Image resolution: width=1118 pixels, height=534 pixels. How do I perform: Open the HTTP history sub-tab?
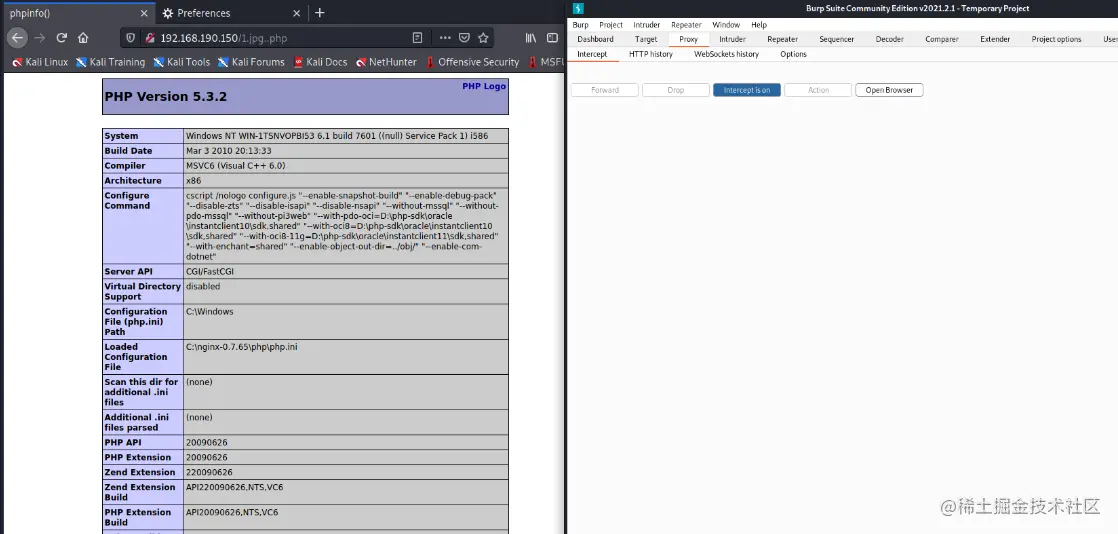click(650, 54)
